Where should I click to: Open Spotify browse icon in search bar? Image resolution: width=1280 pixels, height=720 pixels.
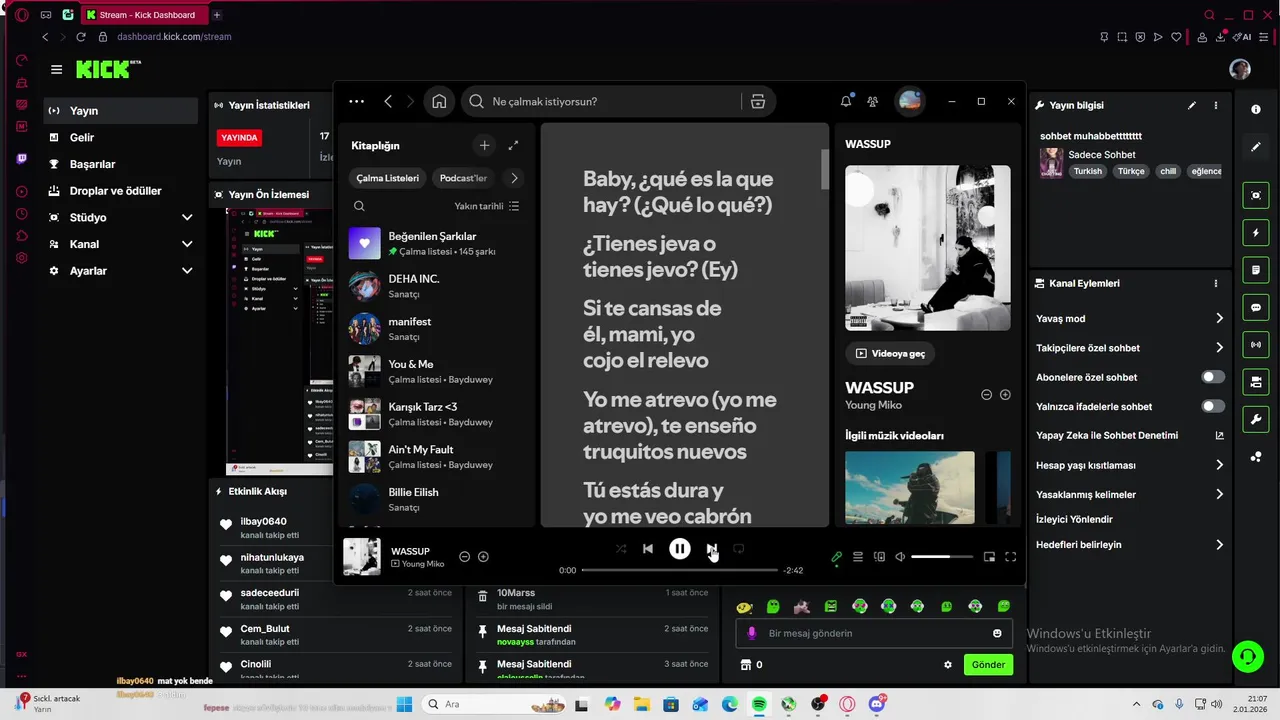758,101
